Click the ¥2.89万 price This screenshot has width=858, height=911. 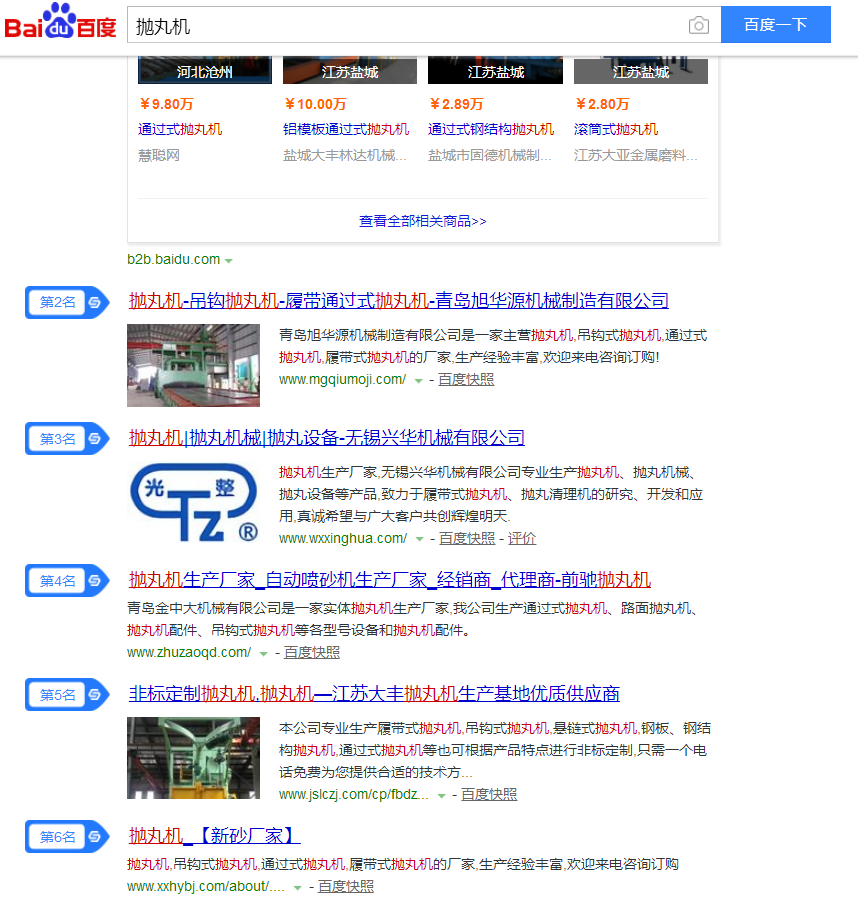pos(456,104)
